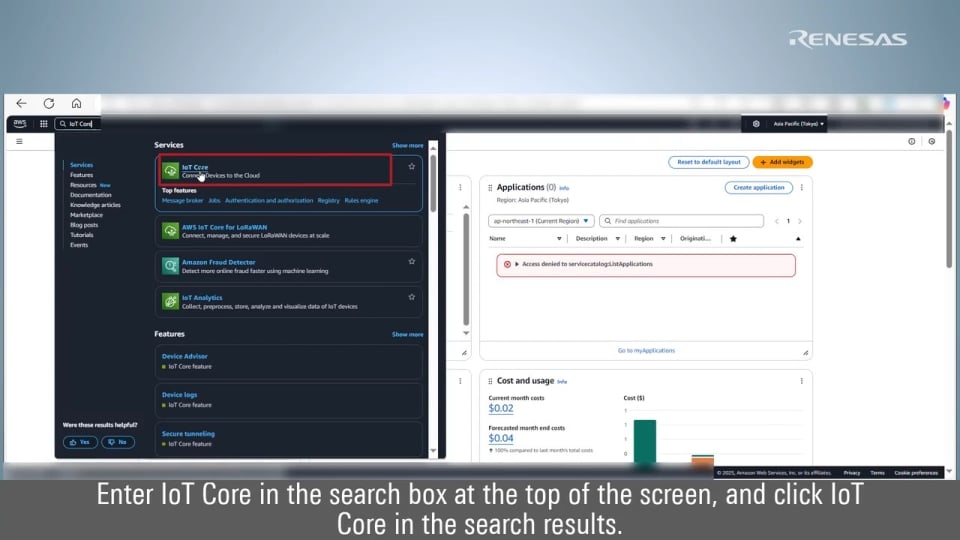The height and width of the screenshot is (540, 960).
Task: Click the IoT Core search field
Action: tap(78, 124)
